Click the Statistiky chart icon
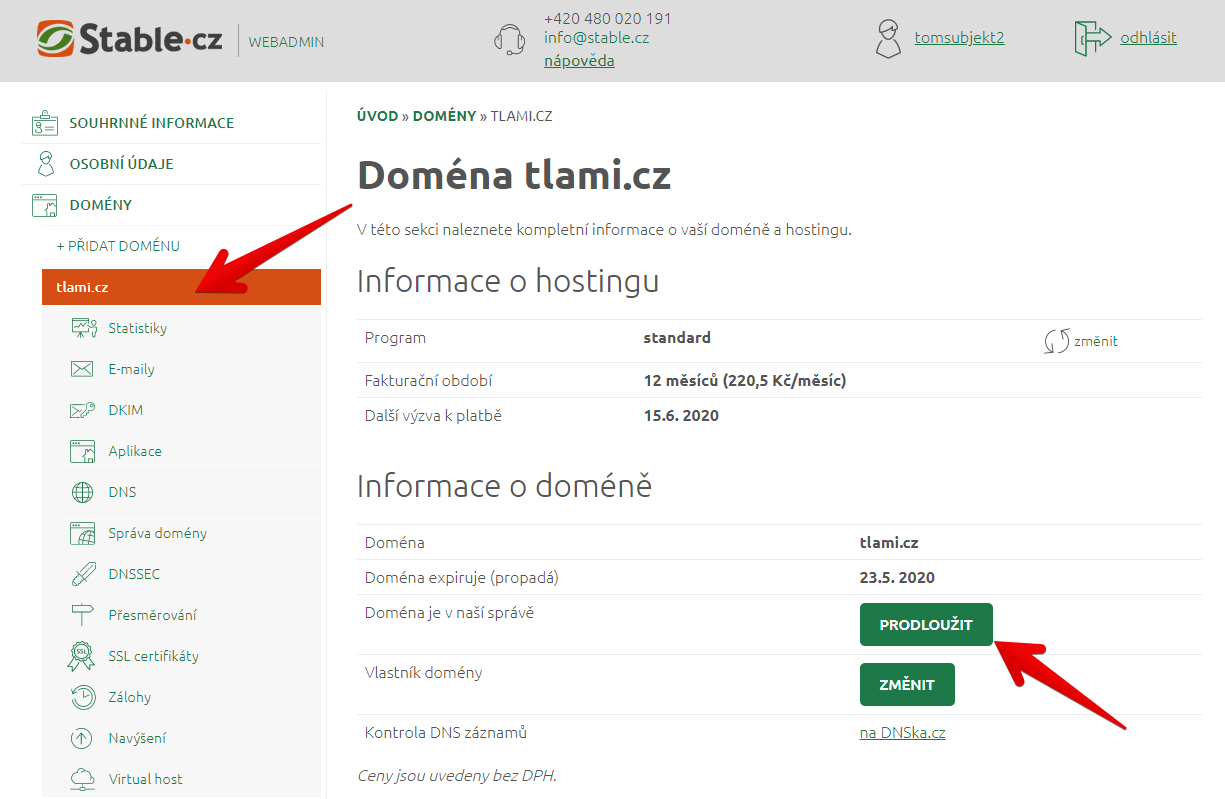 pos(83,328)
